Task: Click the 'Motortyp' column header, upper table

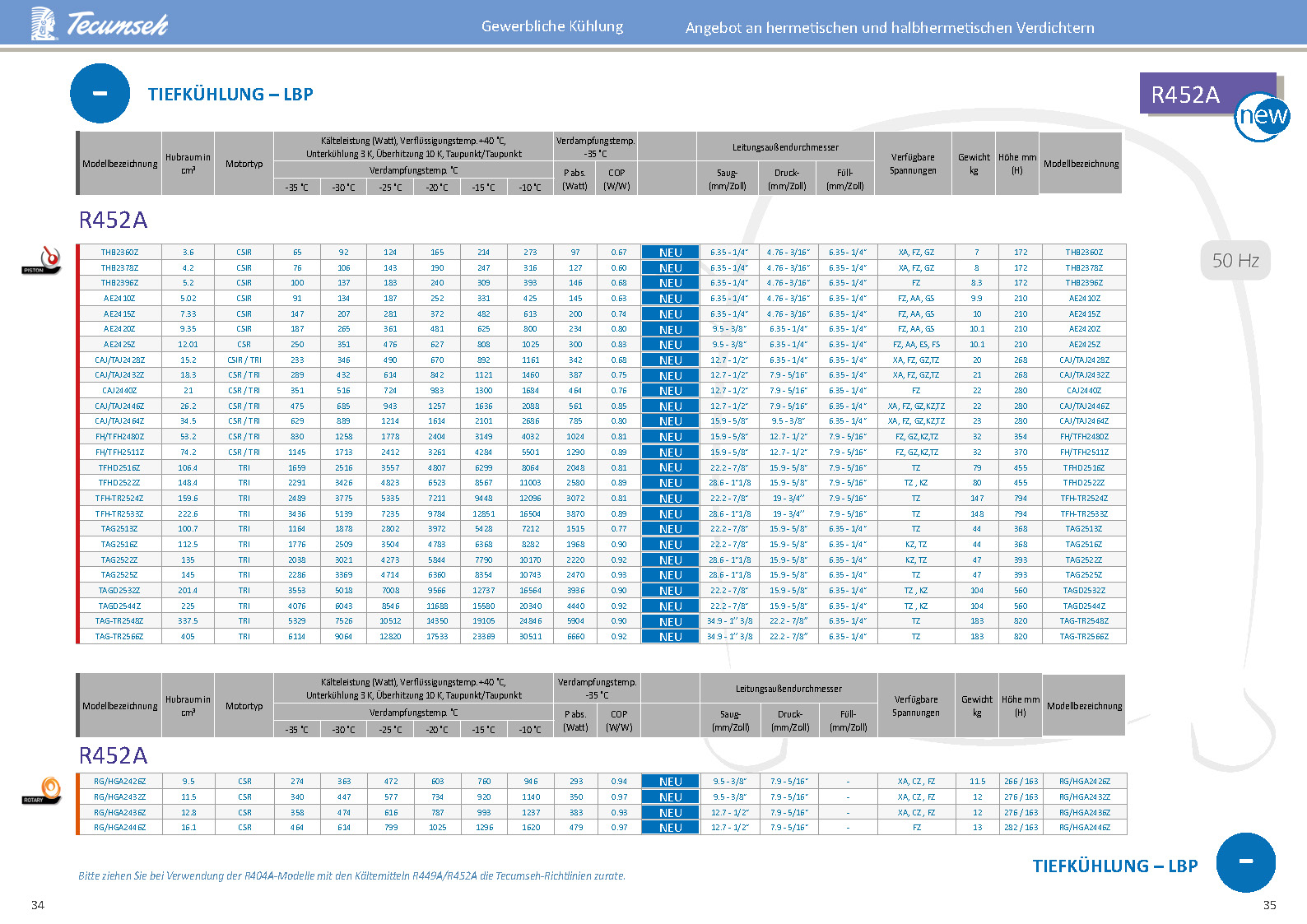Action: pos(244,164)
